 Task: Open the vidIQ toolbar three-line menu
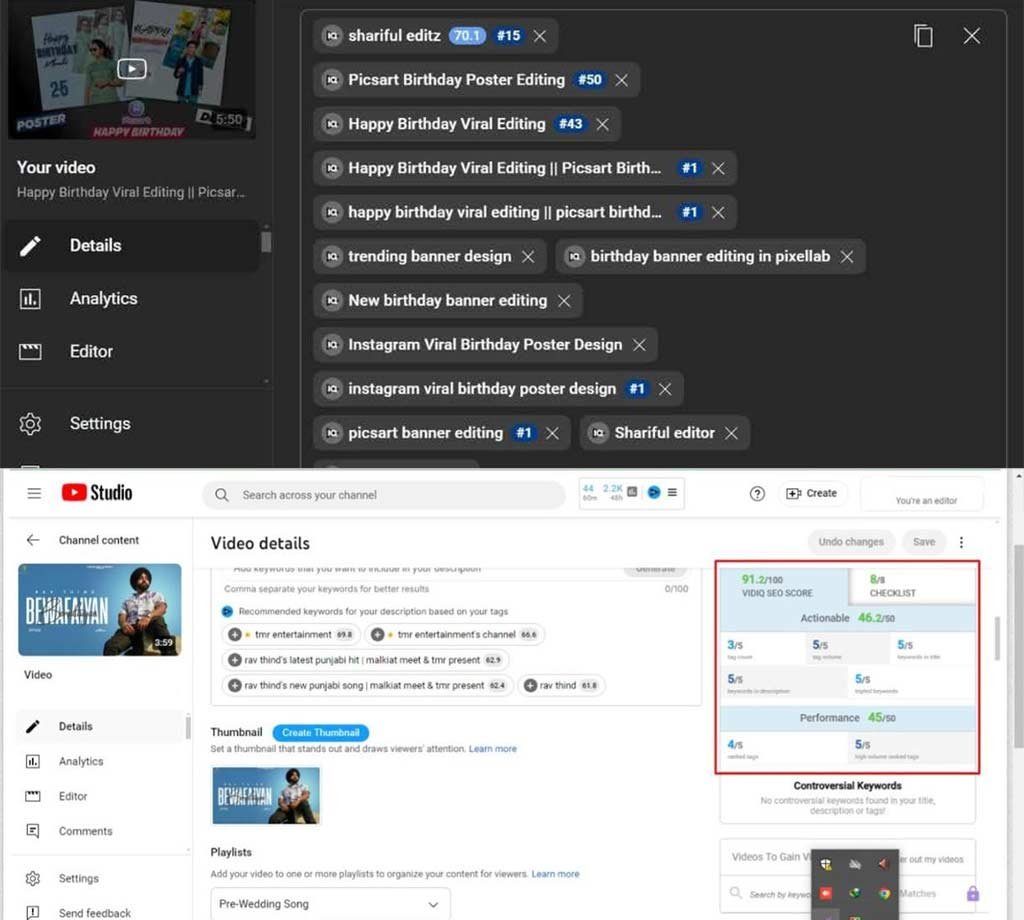[672, 492]
